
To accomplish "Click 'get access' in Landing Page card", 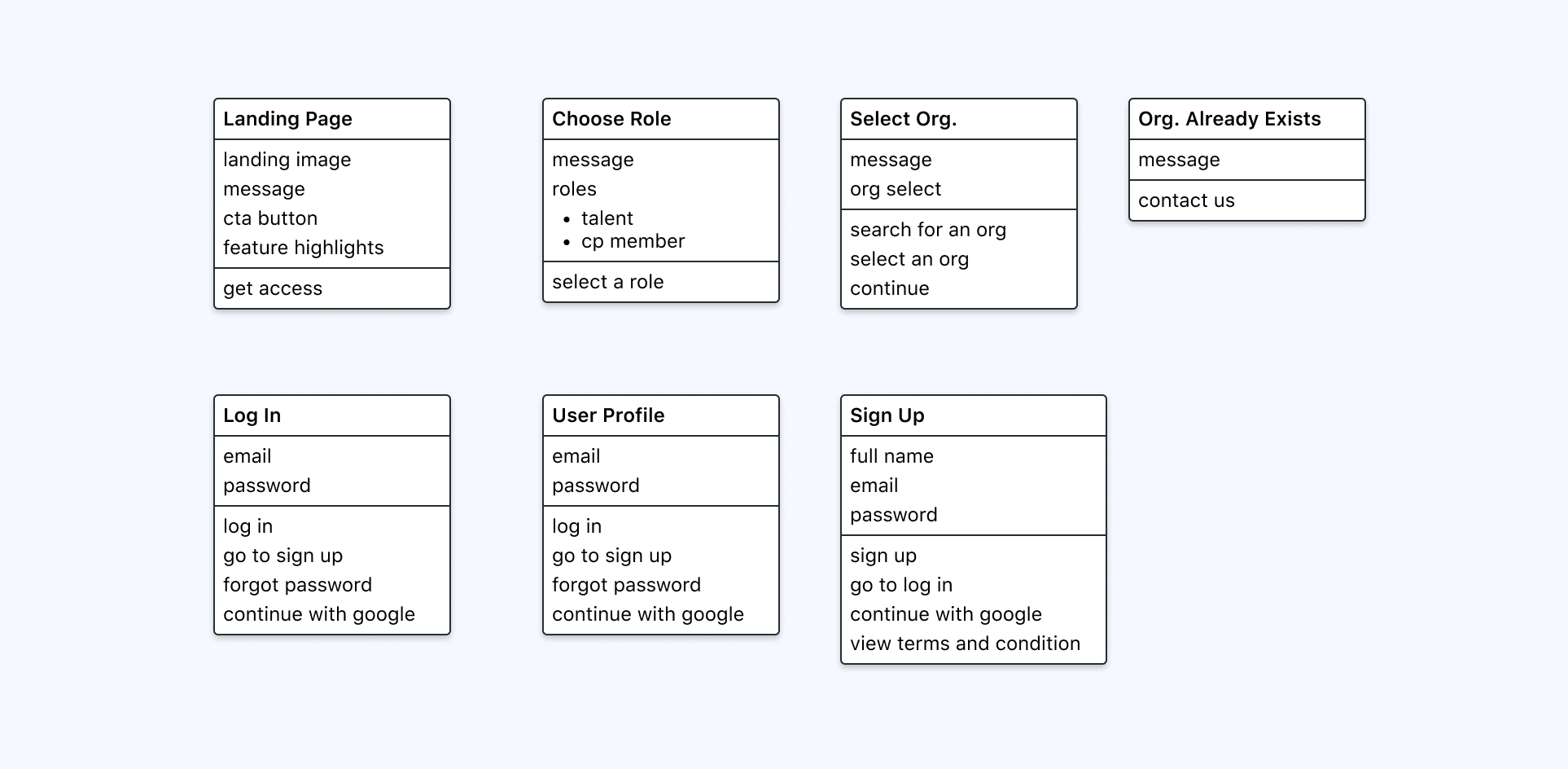I will 273,288.
